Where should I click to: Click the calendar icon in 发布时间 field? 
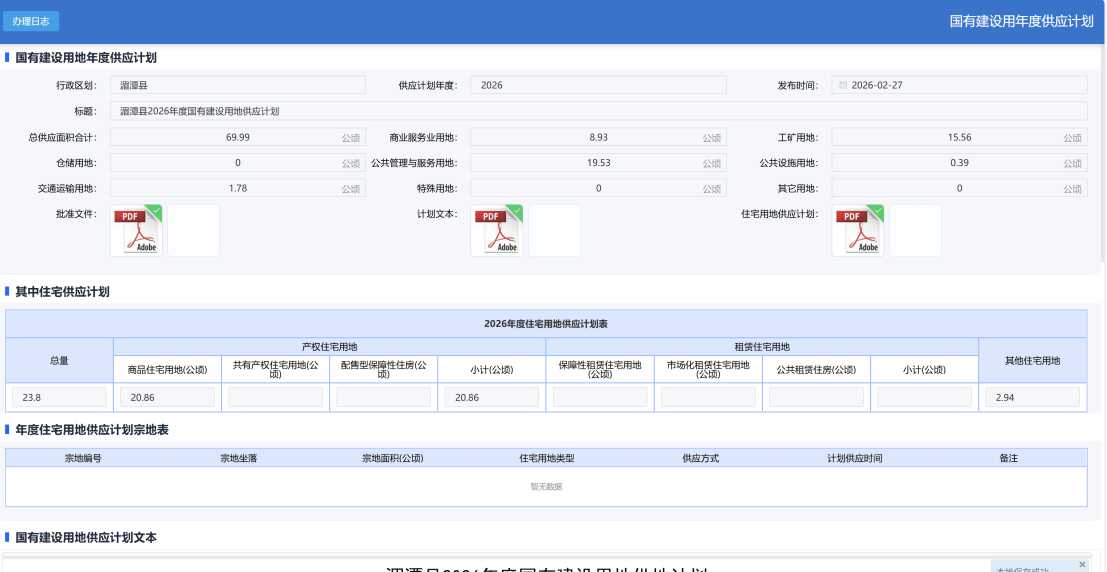[843, 86]
